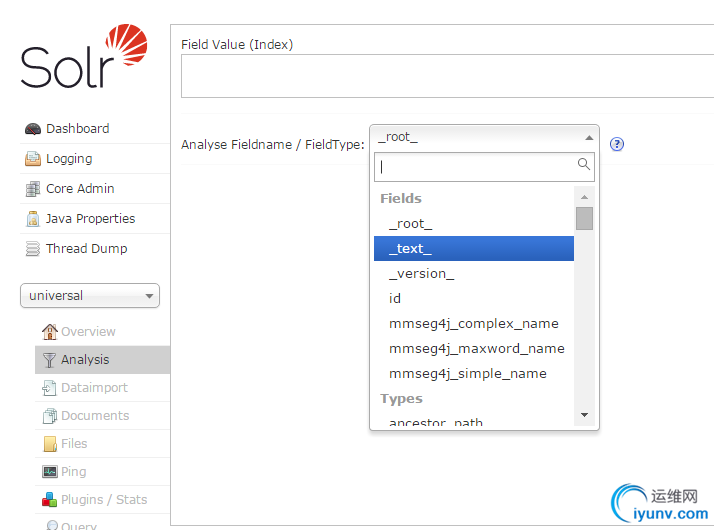714x530 pixels.
Task: Choose mmseg4j_maxword_name field
Action: click(x=474, y=349)
